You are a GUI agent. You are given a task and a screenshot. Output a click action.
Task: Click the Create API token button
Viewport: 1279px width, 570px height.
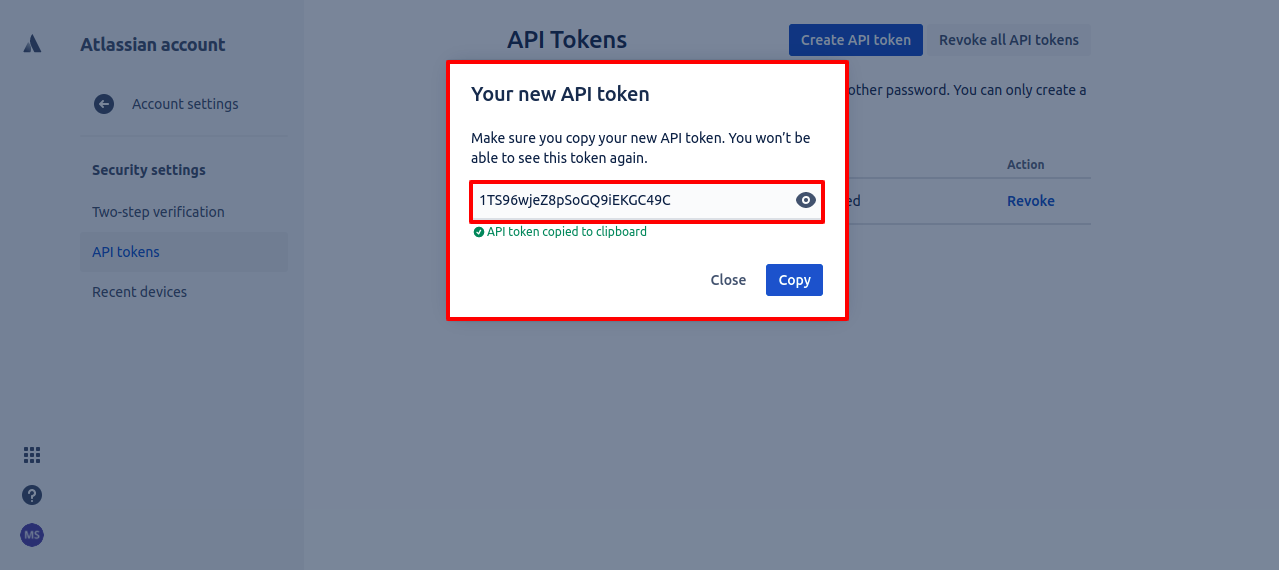856,40
